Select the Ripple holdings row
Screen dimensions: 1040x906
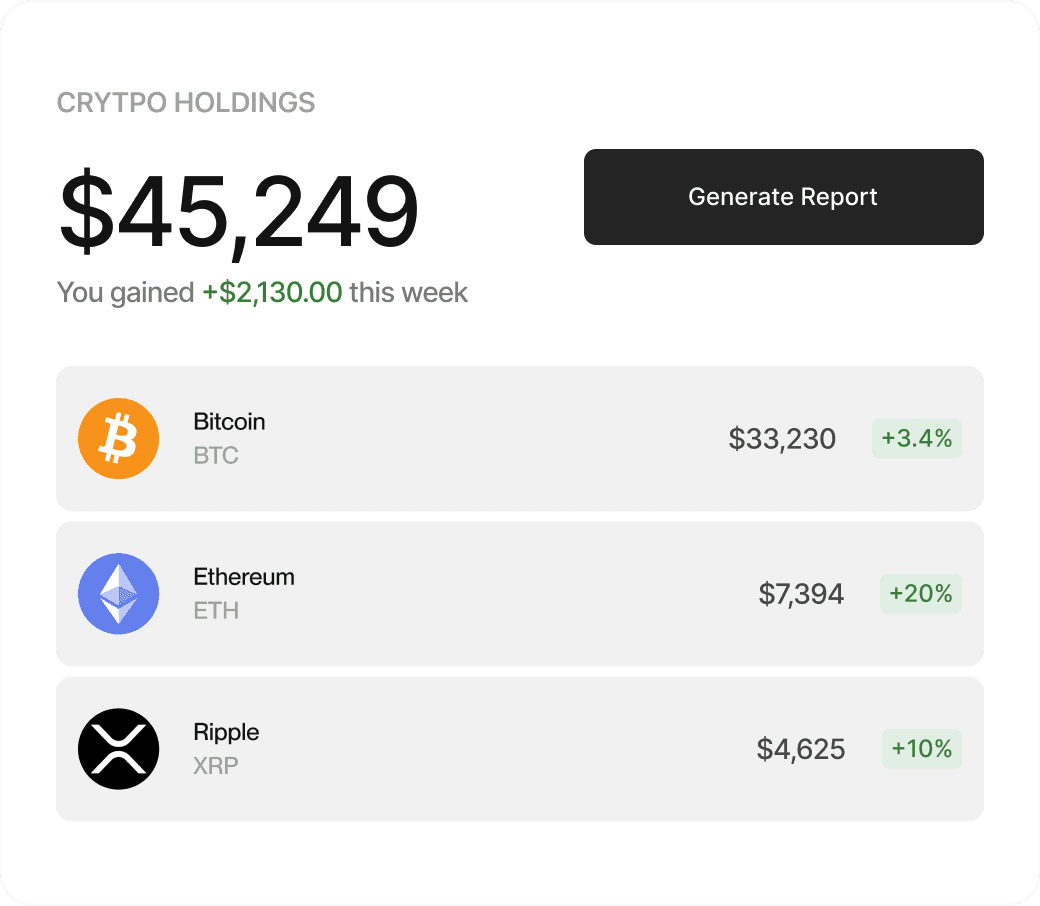pos(520,748)
